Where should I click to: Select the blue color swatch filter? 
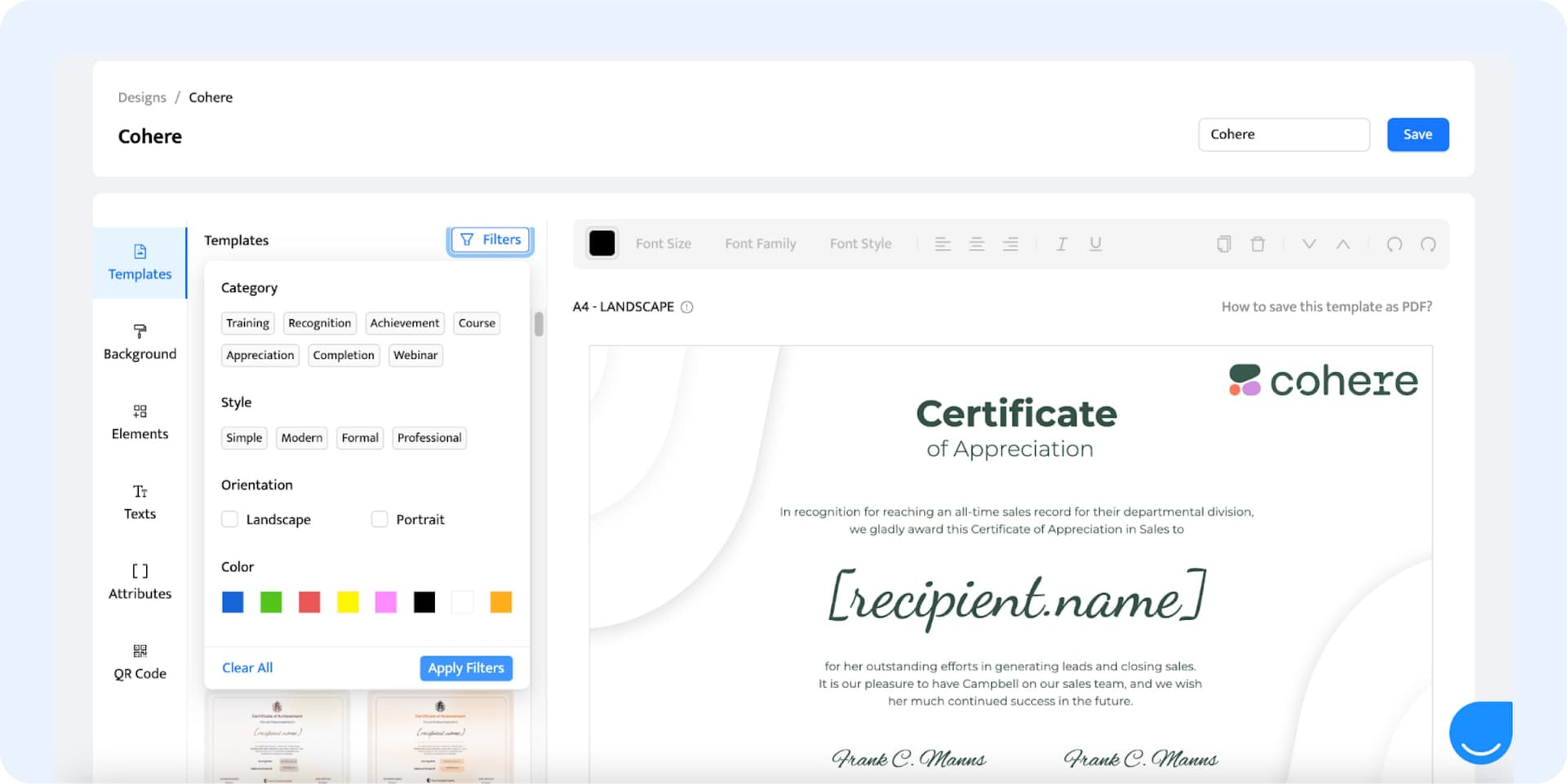click(233, 603)
